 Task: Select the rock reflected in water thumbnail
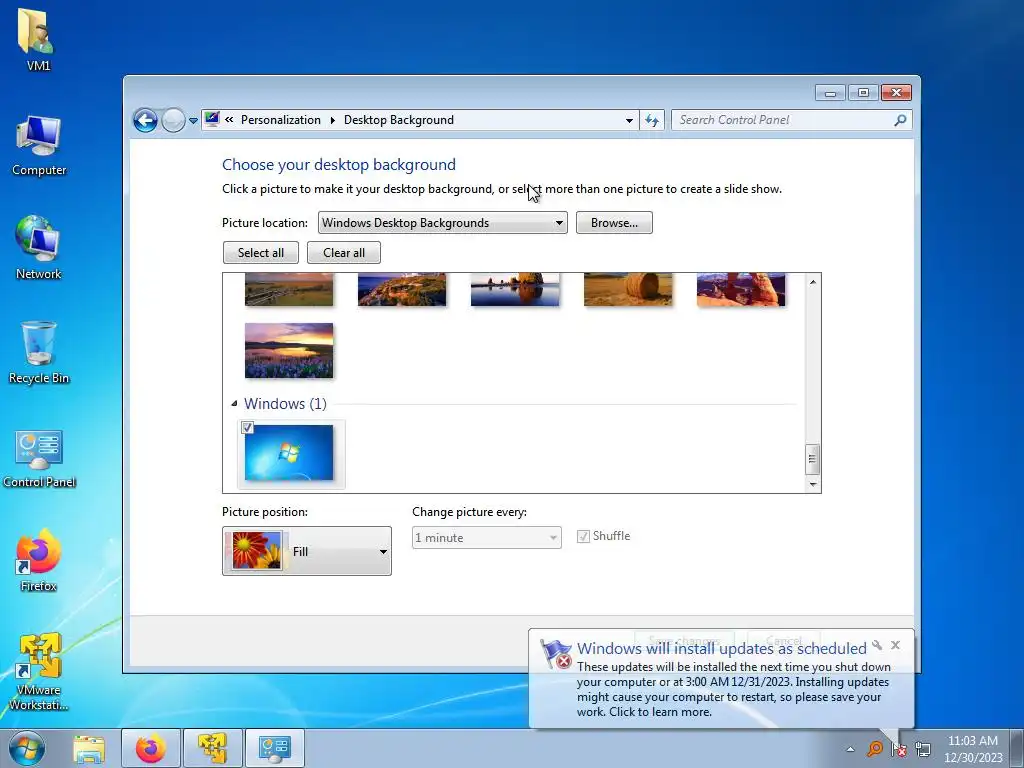515,289
